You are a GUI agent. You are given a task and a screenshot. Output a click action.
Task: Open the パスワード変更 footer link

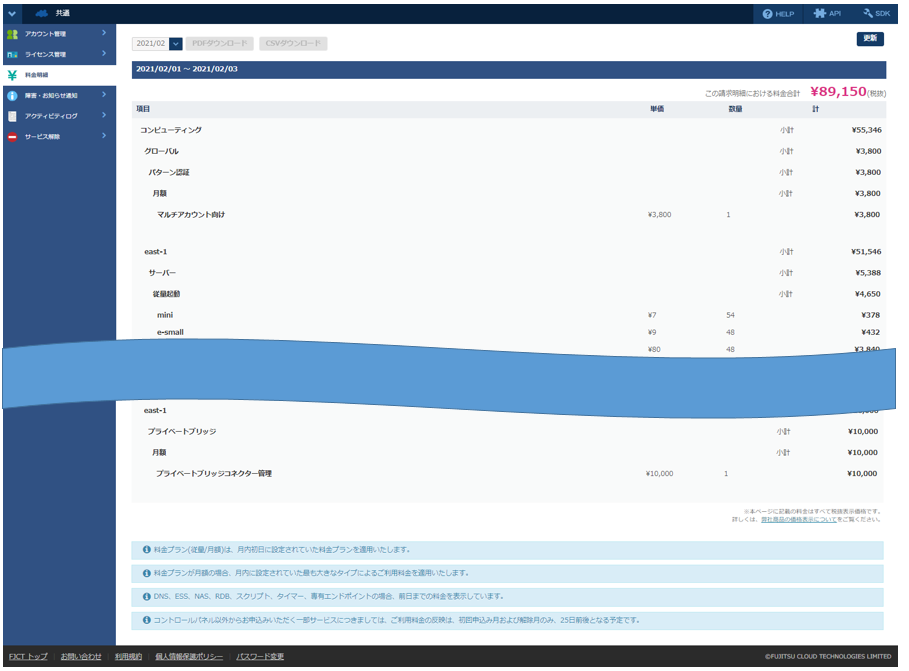pos(260,656)
